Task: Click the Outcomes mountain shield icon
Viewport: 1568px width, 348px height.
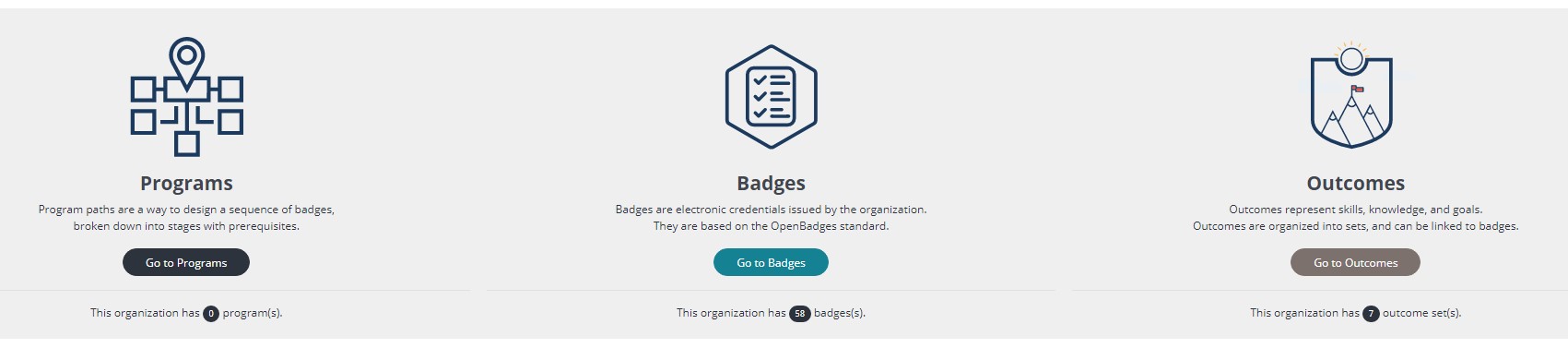Action: click(x=1351, y=95)
